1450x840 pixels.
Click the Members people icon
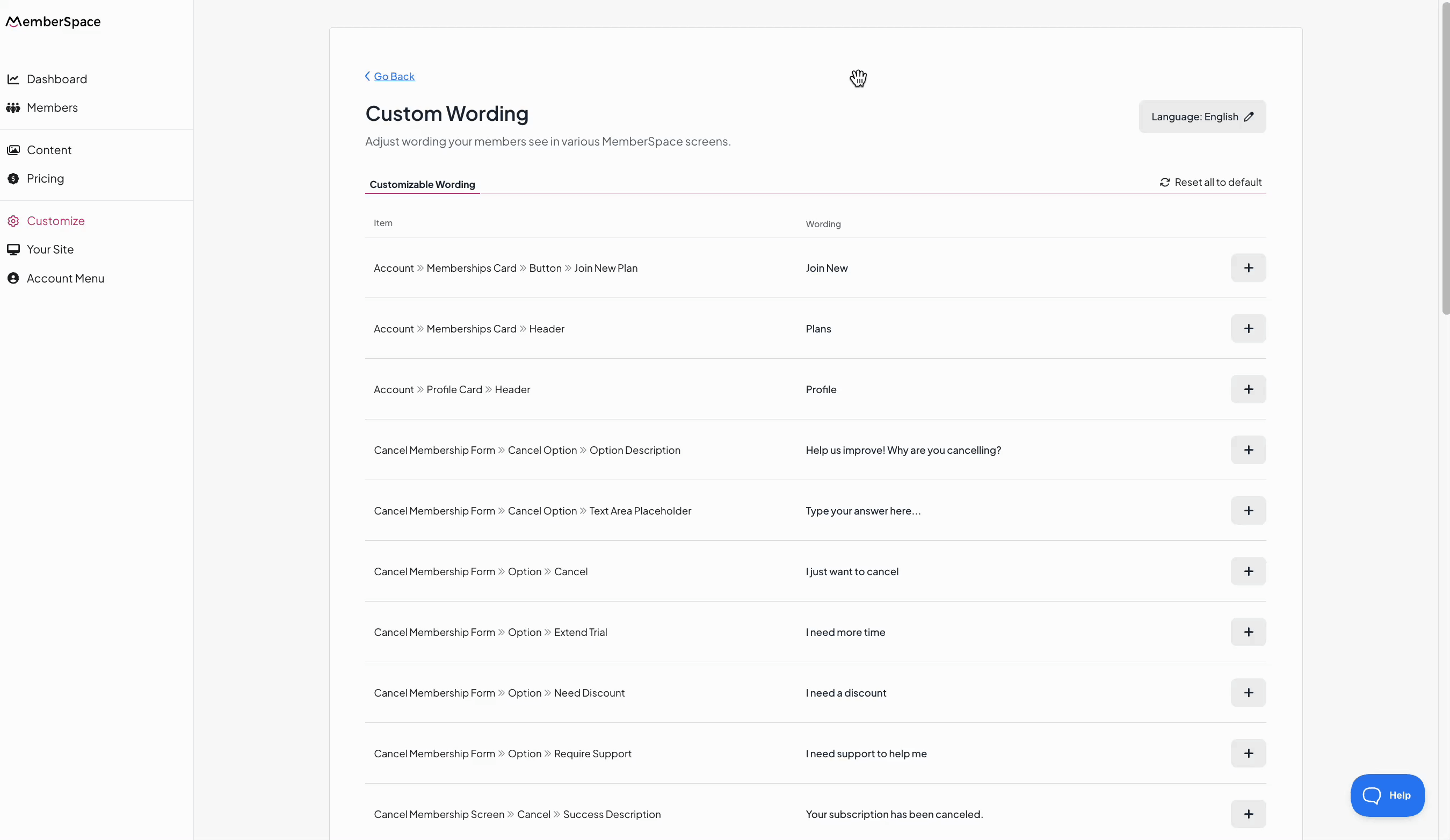[x=13, y=107]
